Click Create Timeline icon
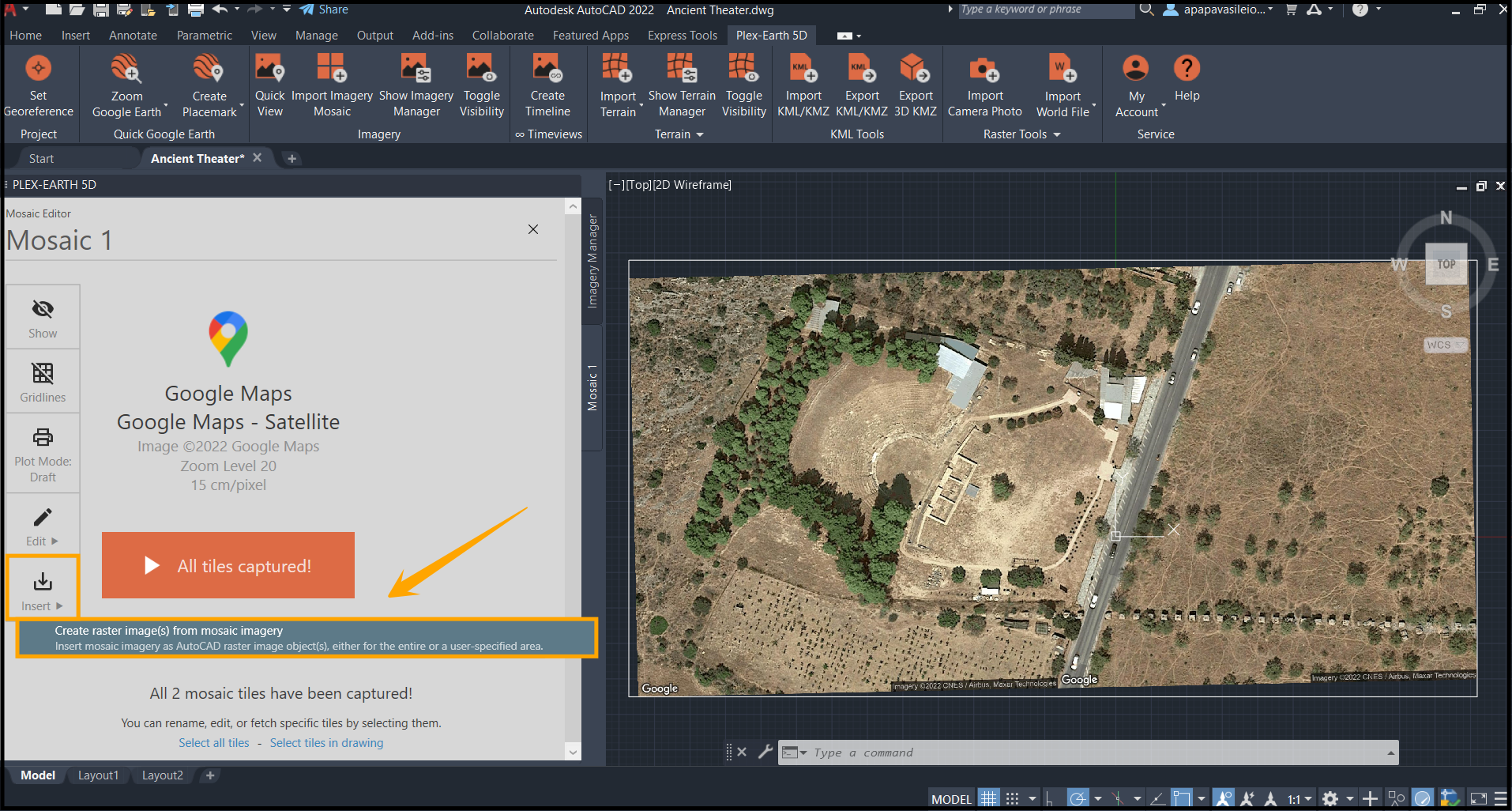 pos(547,85)
